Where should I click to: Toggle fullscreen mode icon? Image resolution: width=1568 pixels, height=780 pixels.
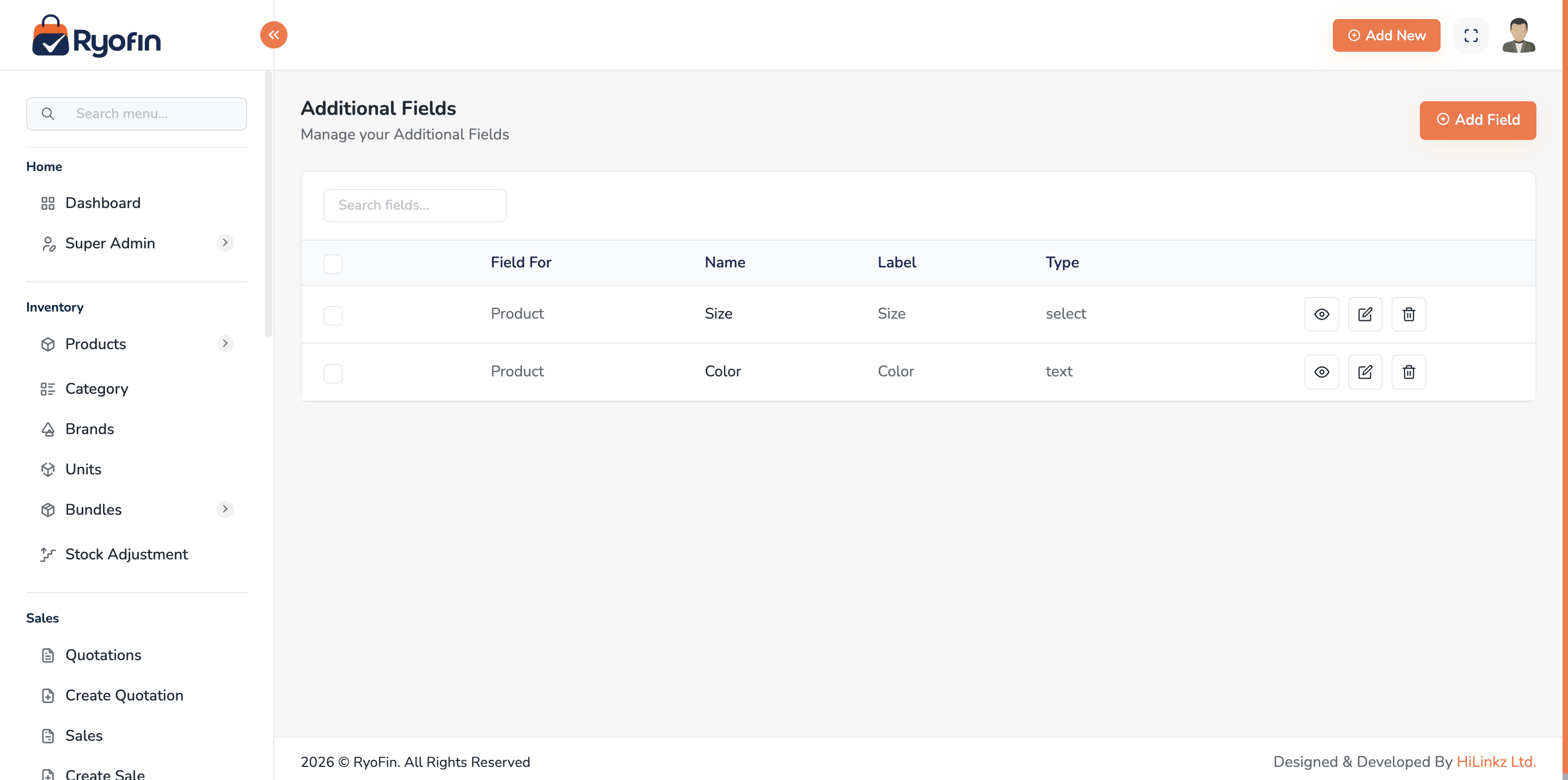tap(1471, 35)
